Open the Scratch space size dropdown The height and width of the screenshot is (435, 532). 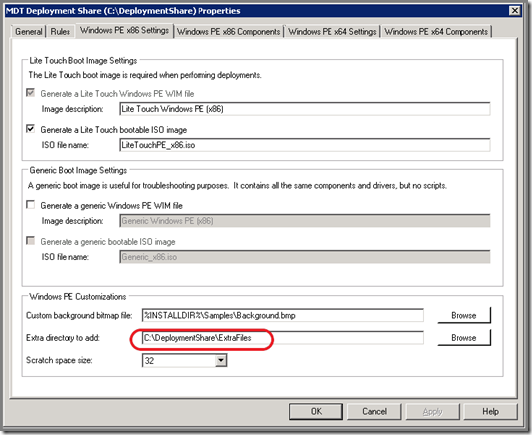[221, 360]
